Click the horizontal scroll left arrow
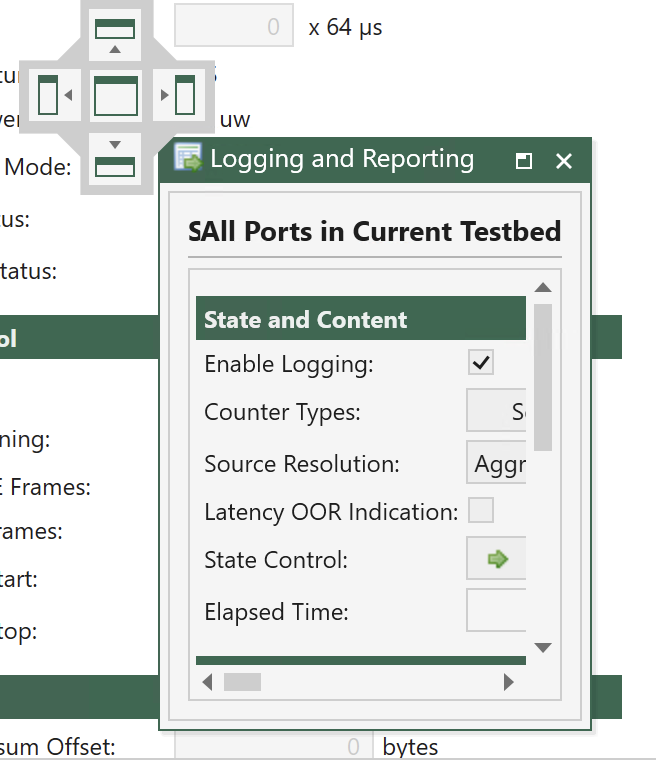Screen dimensions: 656x765 click(207, 682)
